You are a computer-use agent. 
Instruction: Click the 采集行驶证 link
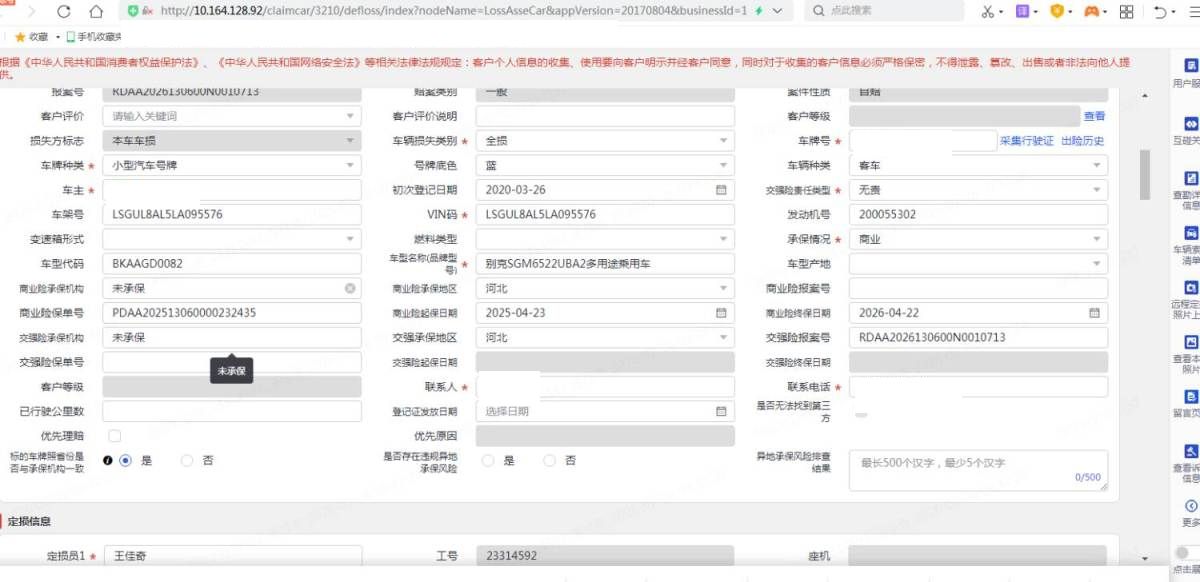(1026, 141)
